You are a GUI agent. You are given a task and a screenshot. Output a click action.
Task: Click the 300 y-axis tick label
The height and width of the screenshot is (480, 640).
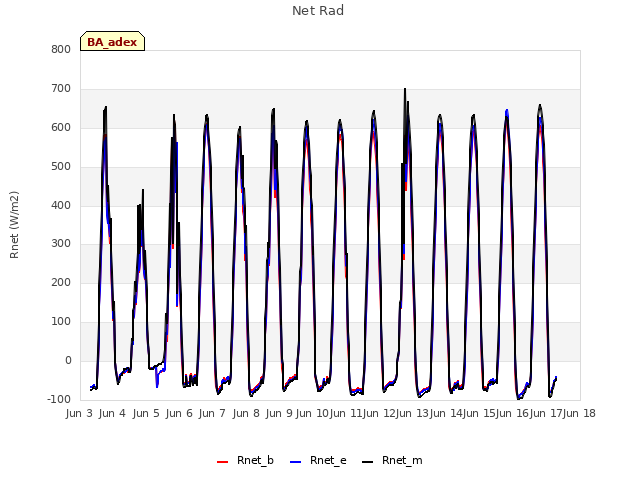click(61, 244)
